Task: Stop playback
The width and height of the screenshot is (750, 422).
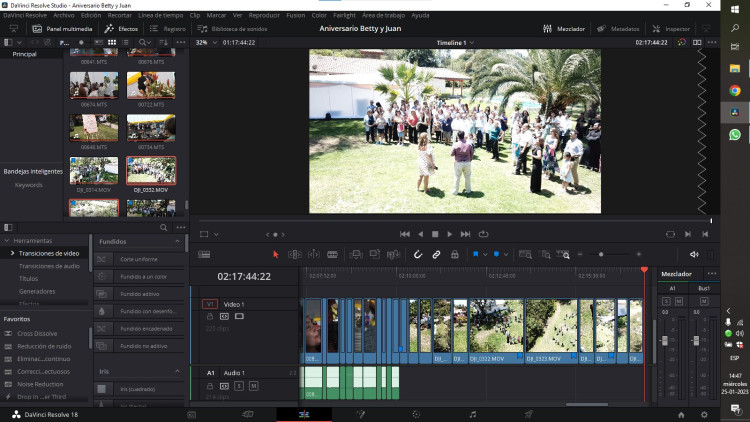Action: tap(435, 234)
